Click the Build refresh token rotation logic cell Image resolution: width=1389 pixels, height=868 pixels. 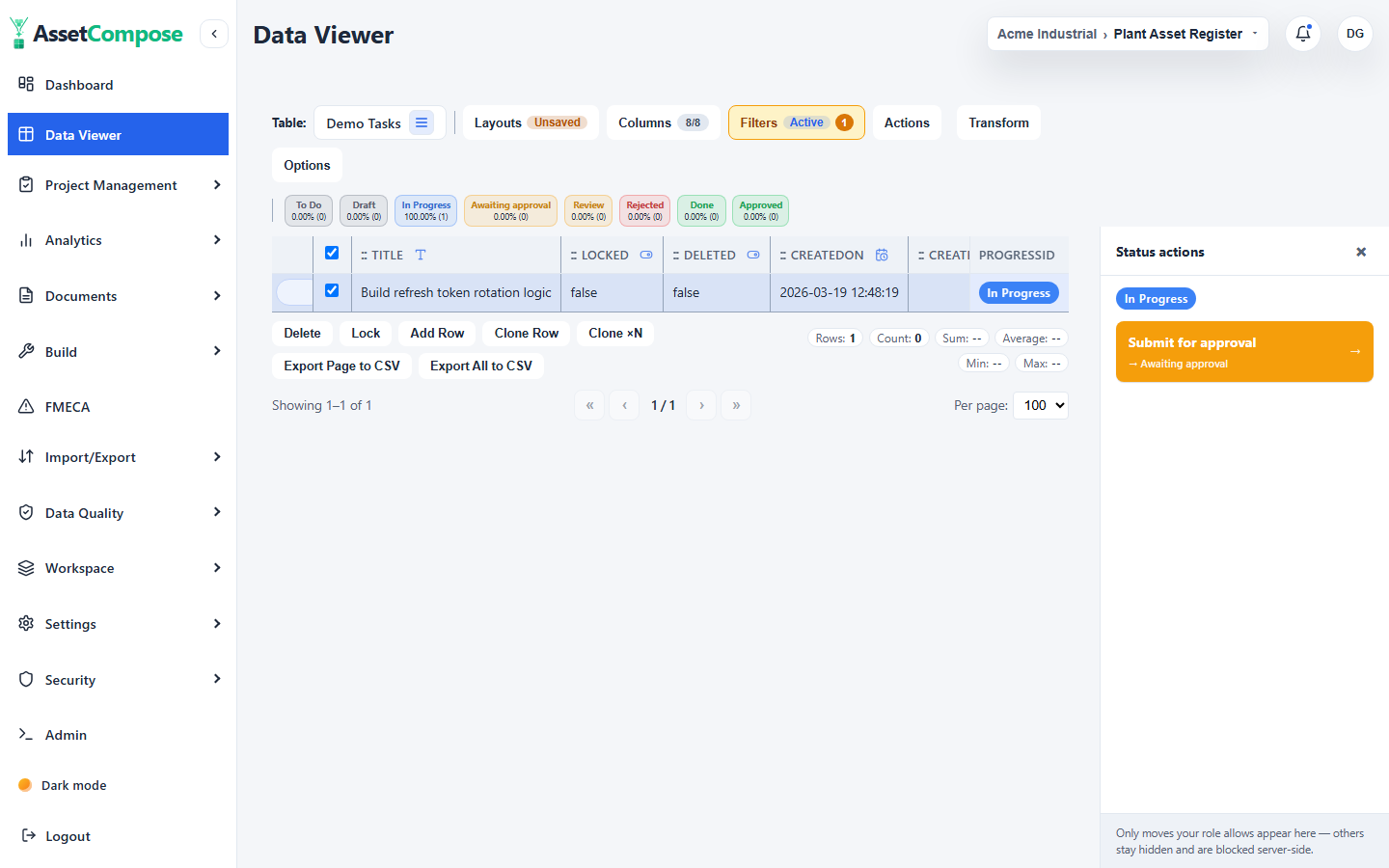(456, 292)
